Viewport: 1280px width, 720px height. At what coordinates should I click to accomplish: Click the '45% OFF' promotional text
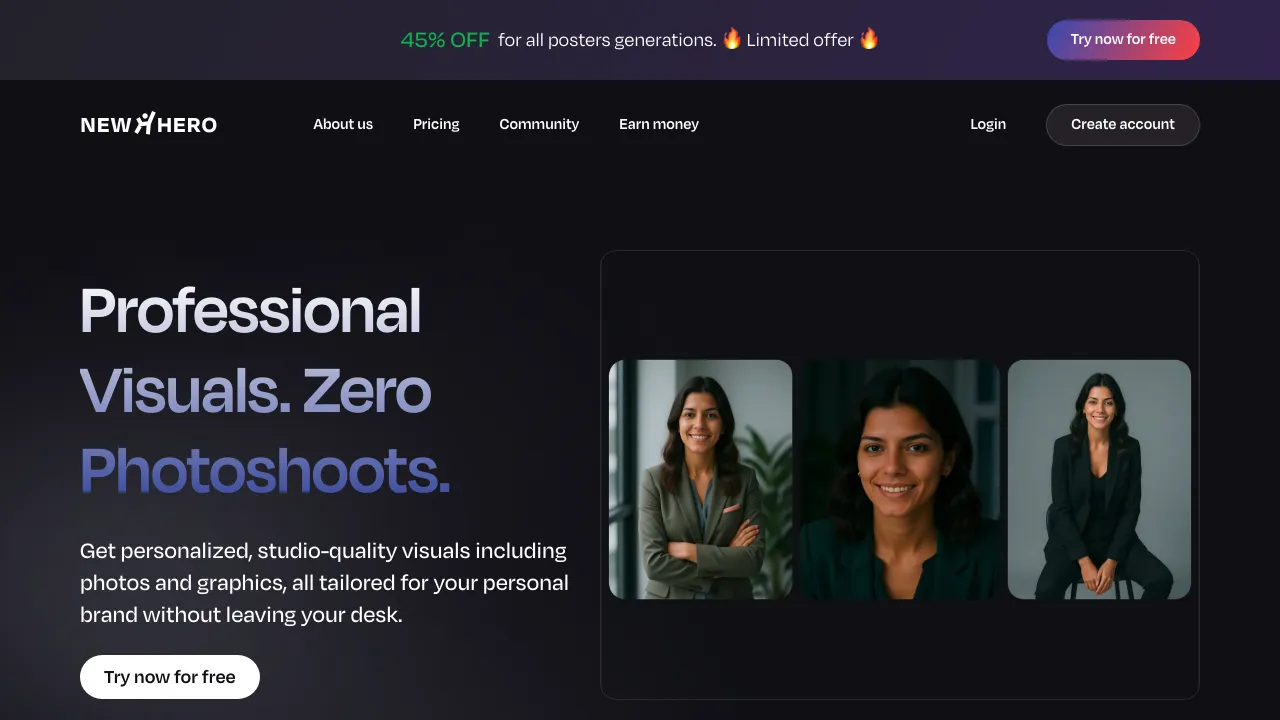click(445, 39)
